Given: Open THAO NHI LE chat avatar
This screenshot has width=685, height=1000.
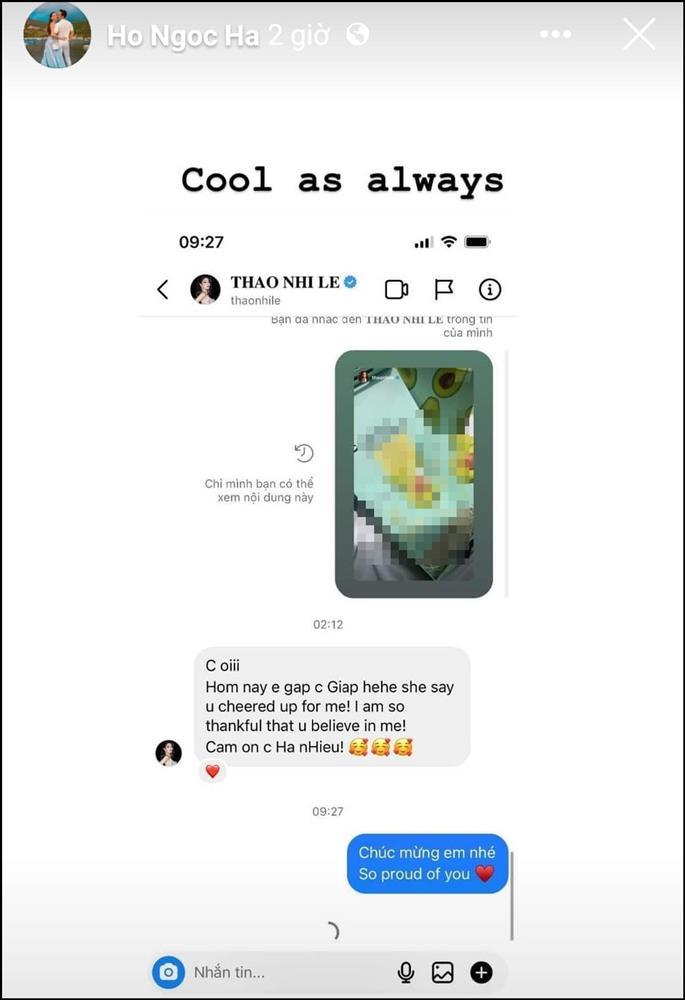Looking at the screenshot, I should click(205, 289).
